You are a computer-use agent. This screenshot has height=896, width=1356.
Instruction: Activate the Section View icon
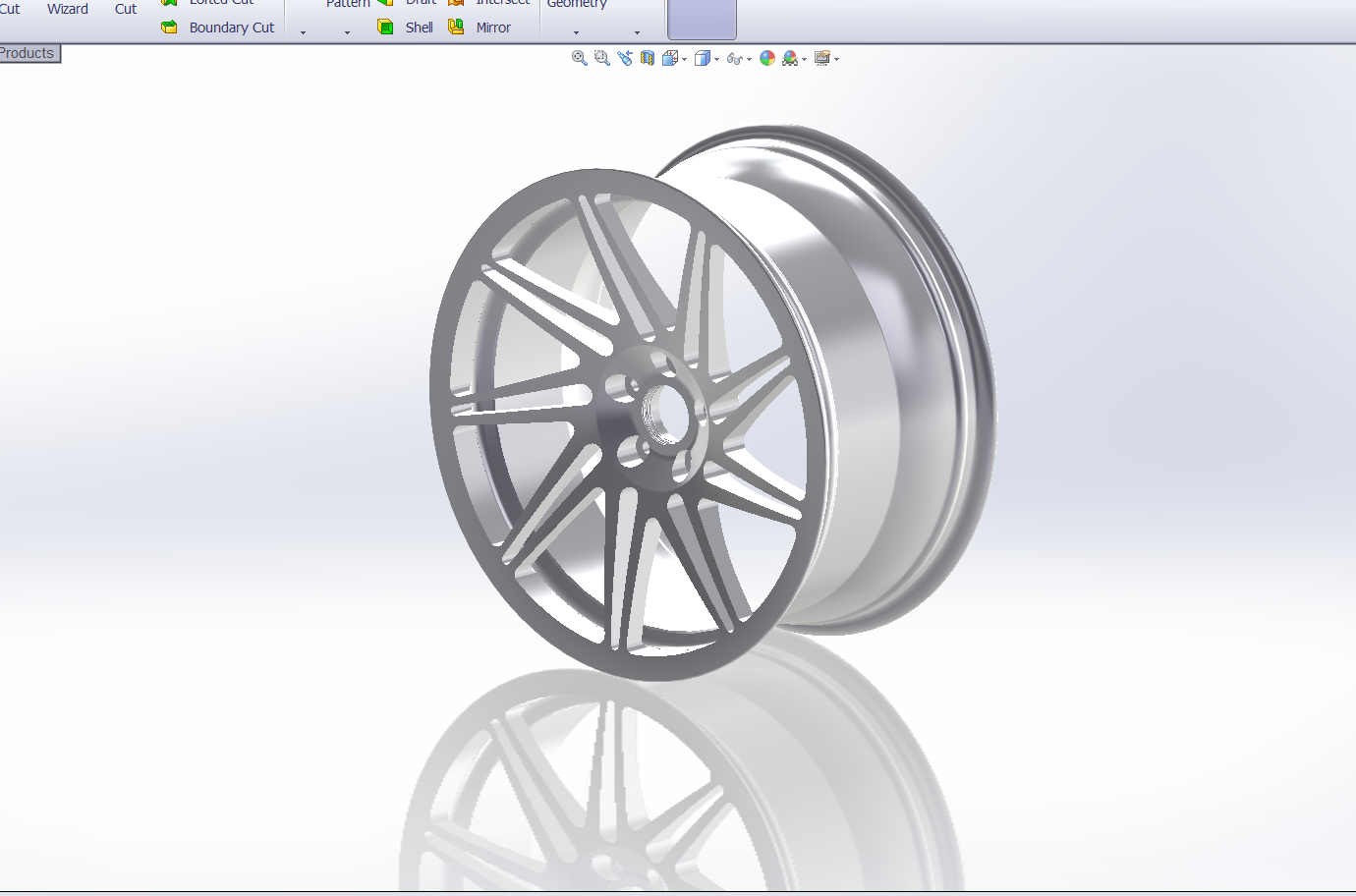point(648,58)
